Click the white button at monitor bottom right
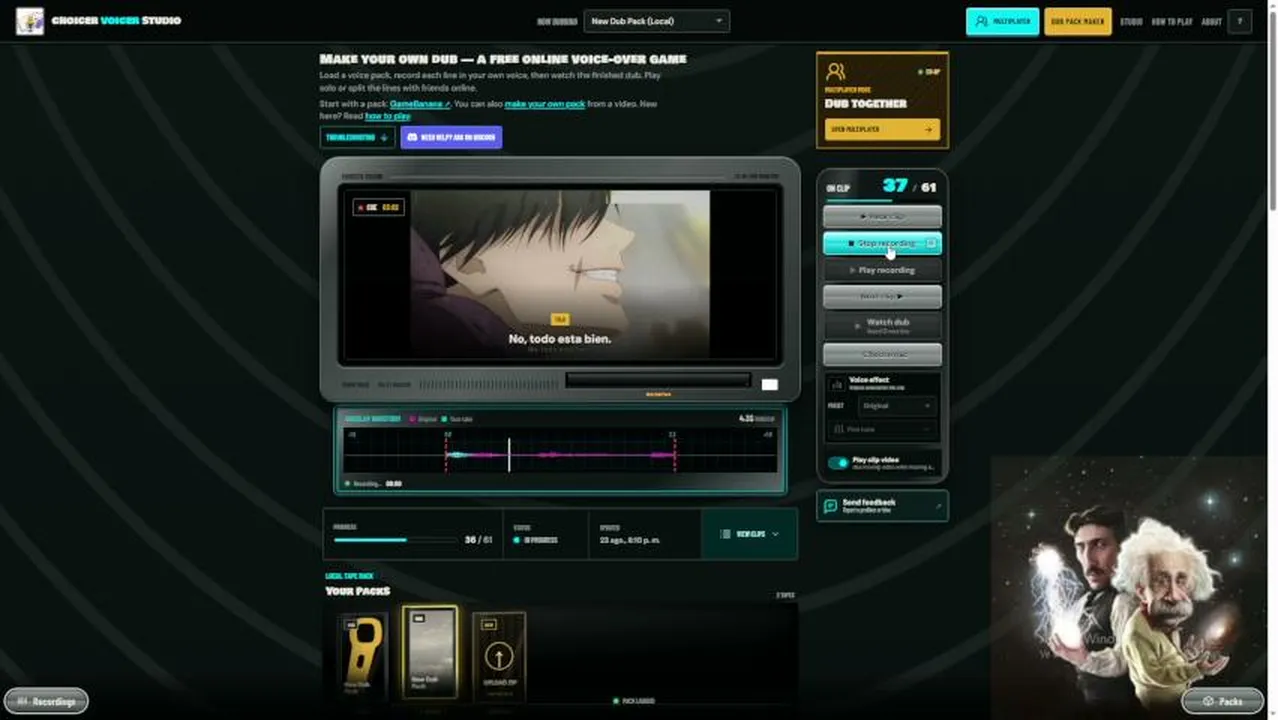The width and height of the screenshot is (1278, 720). click(769, 385)
